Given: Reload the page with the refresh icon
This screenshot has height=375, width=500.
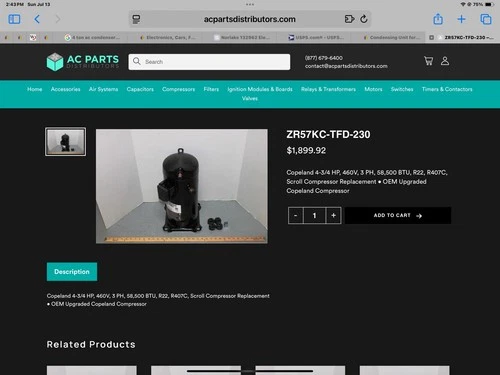Looking at the screenshot, I should [364, 19].
